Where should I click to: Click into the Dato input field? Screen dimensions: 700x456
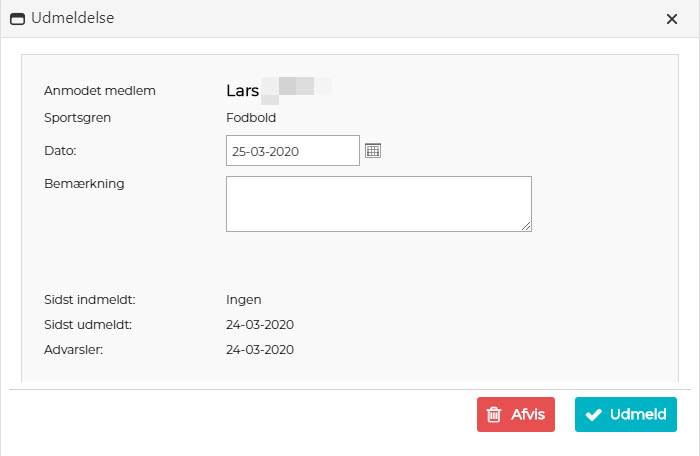pos(292,151)
